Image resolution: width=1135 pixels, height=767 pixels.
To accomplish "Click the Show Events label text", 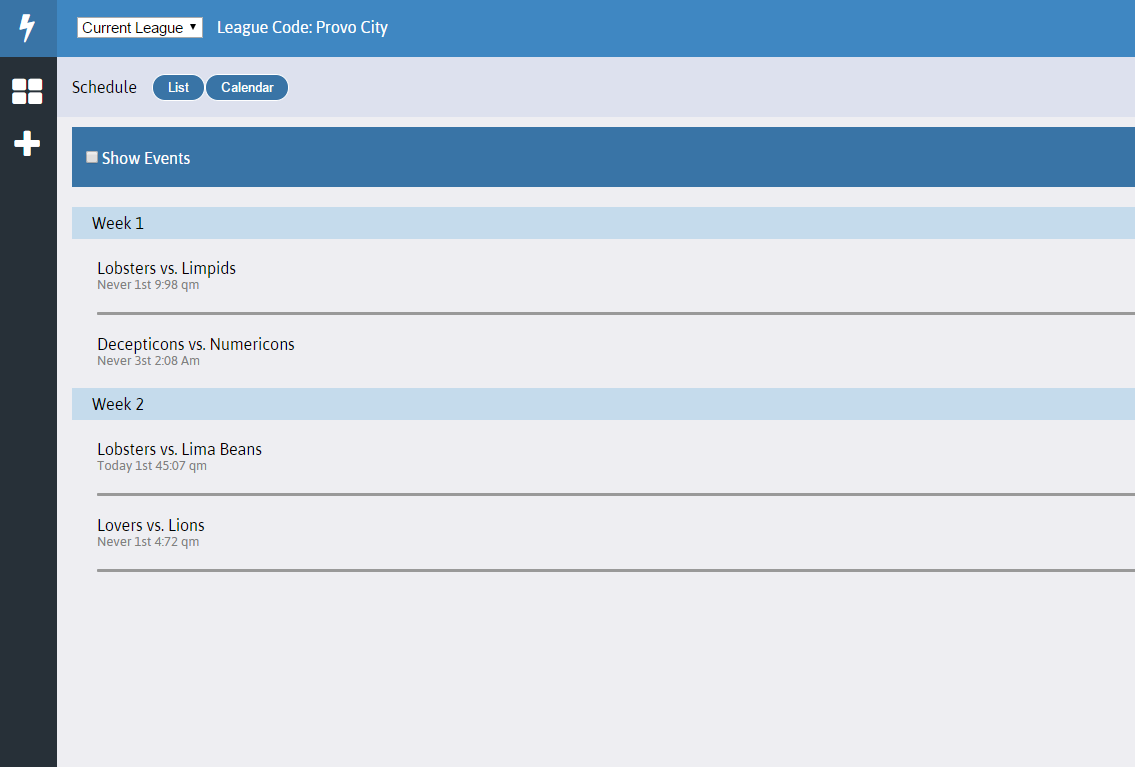I will 146,158.
